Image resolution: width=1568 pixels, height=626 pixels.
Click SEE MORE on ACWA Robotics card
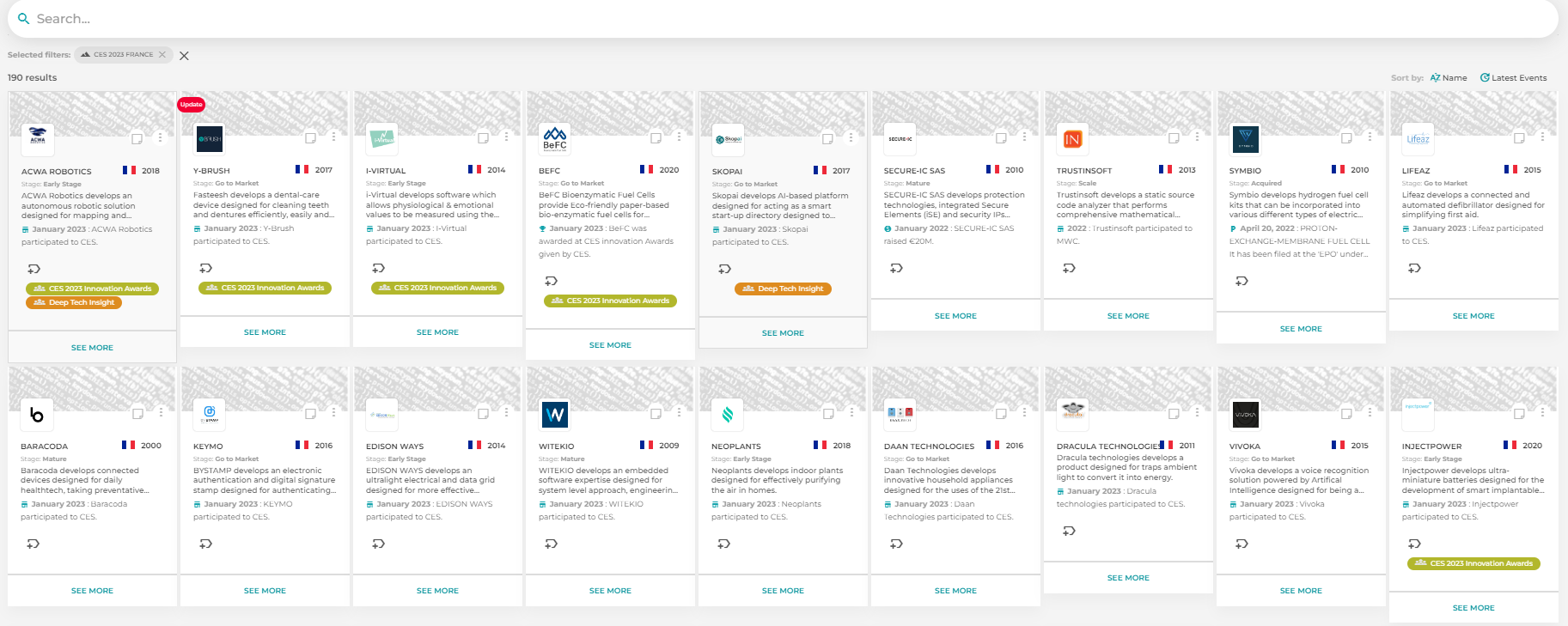92,348
